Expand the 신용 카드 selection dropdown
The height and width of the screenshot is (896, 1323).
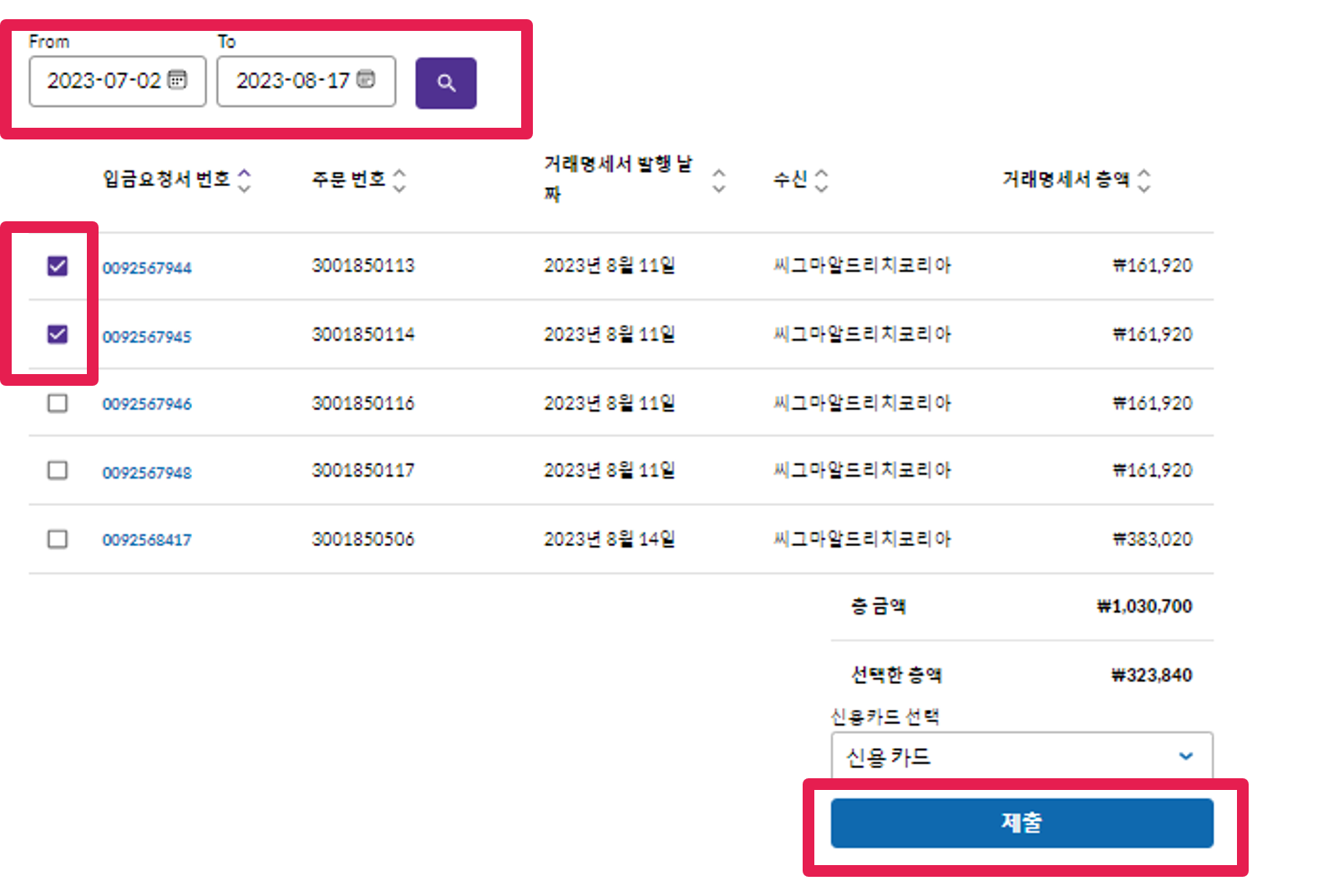(x=1021, y=757)
